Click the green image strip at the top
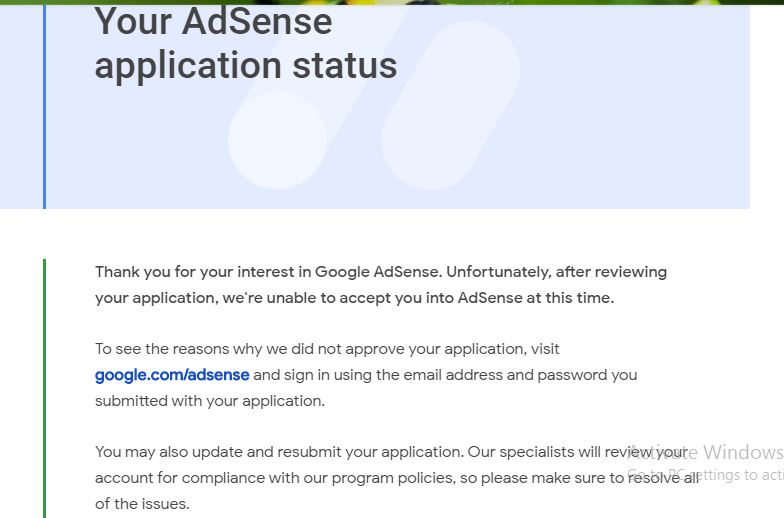This screenshot has height=518, width=784. 392,2
